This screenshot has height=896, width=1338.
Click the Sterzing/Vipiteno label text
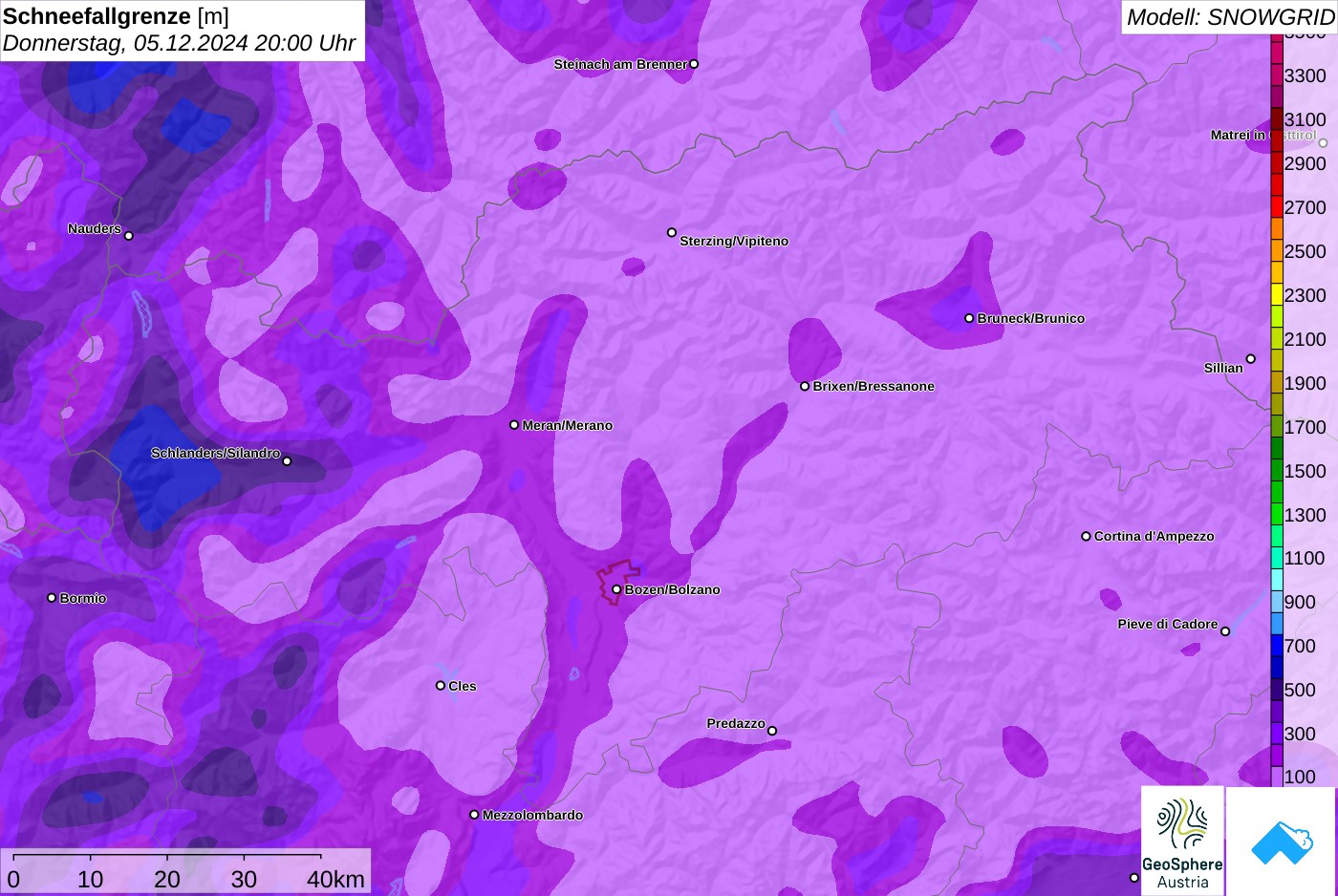point(734,241)
